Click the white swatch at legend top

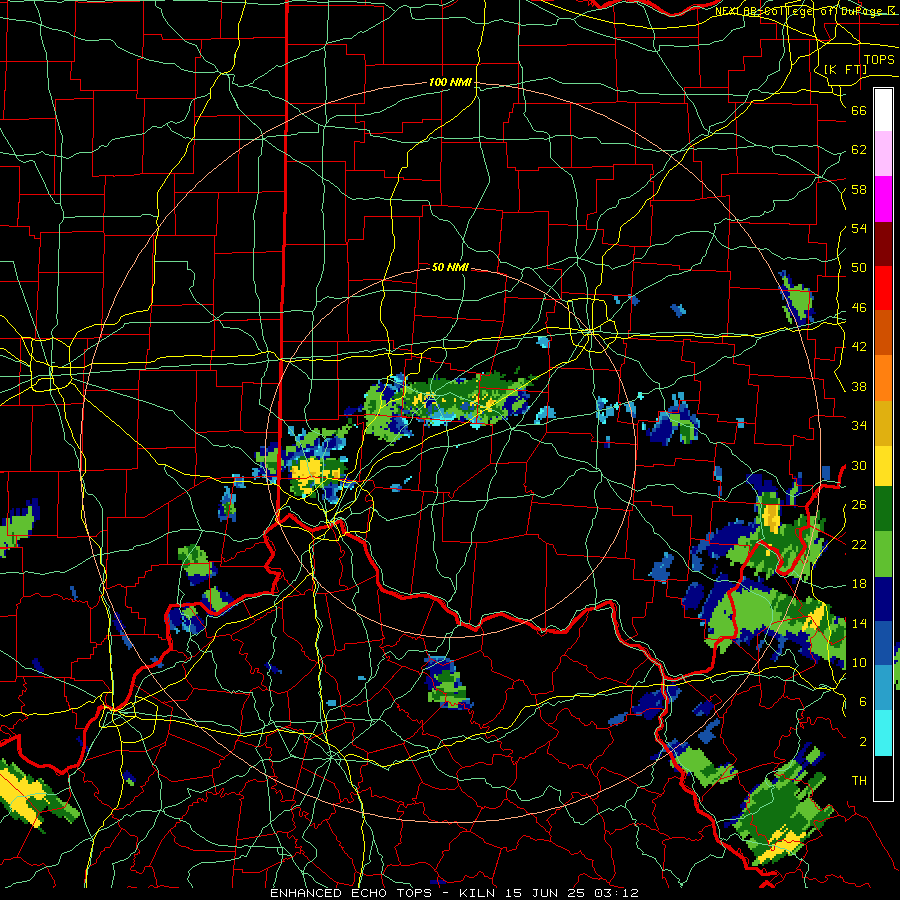pyautogui.click(x=883, y=110)
